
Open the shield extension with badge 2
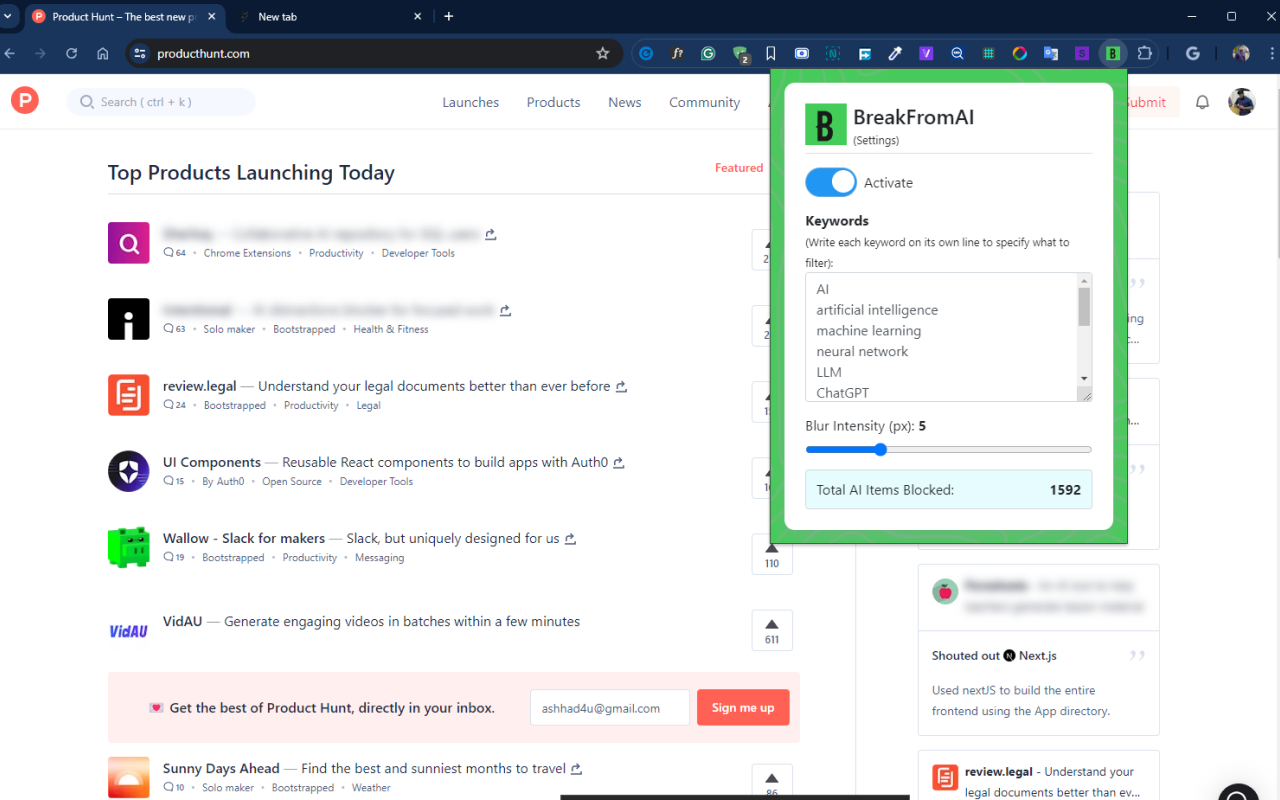pos(740,55)
